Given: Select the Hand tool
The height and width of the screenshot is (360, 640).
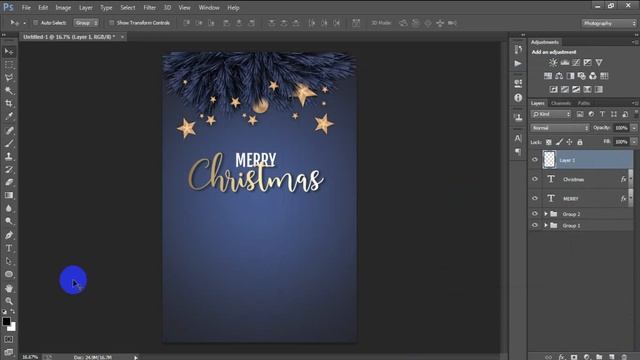Looking at the screenshot, I should pos(9,288).
